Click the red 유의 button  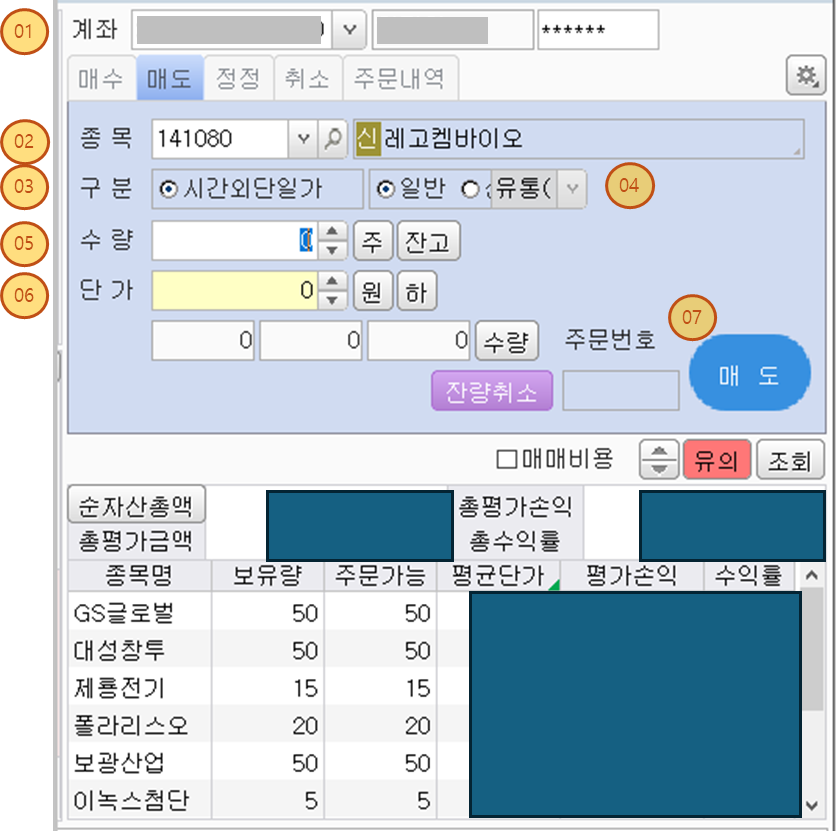pyautogui.click(x=717, y=459)
